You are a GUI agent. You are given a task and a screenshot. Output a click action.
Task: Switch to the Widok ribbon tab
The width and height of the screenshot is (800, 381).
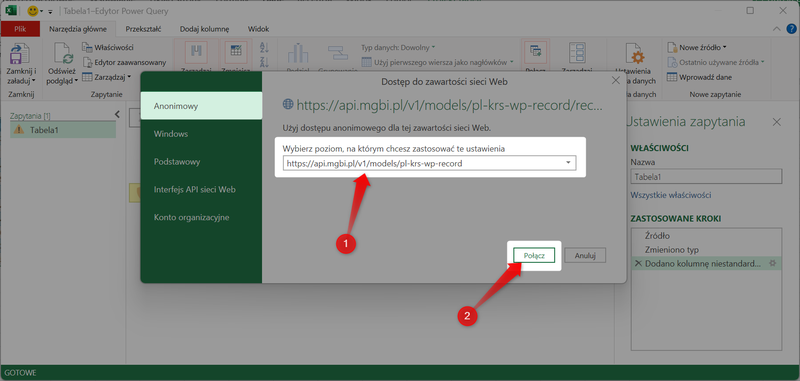click(x=258, y=29)
